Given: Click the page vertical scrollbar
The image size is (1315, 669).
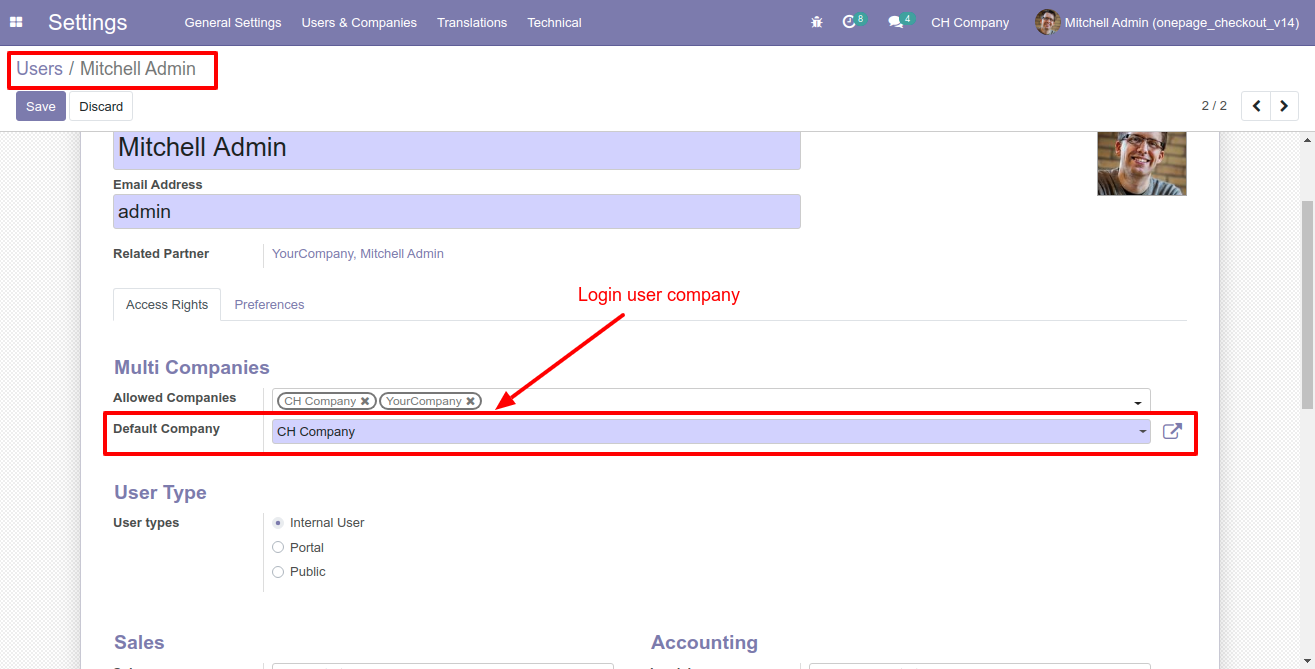Looking at the screenshot, I should click(1307, 304).
